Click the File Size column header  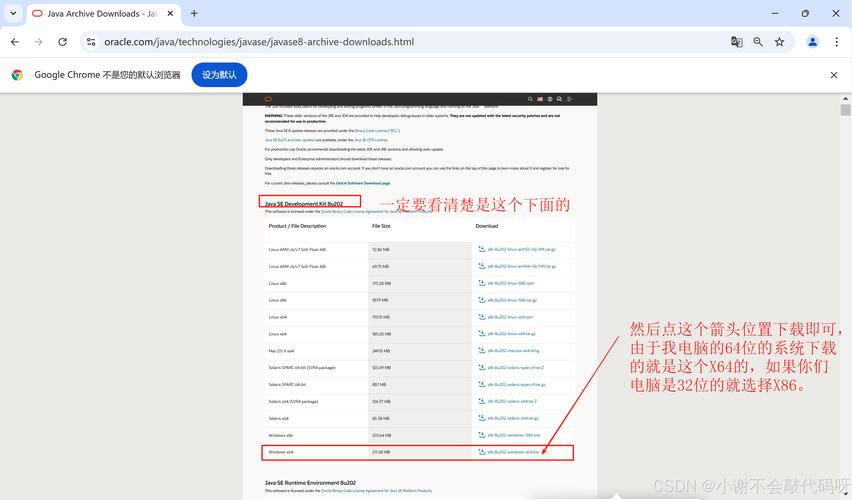click(381, 226)
